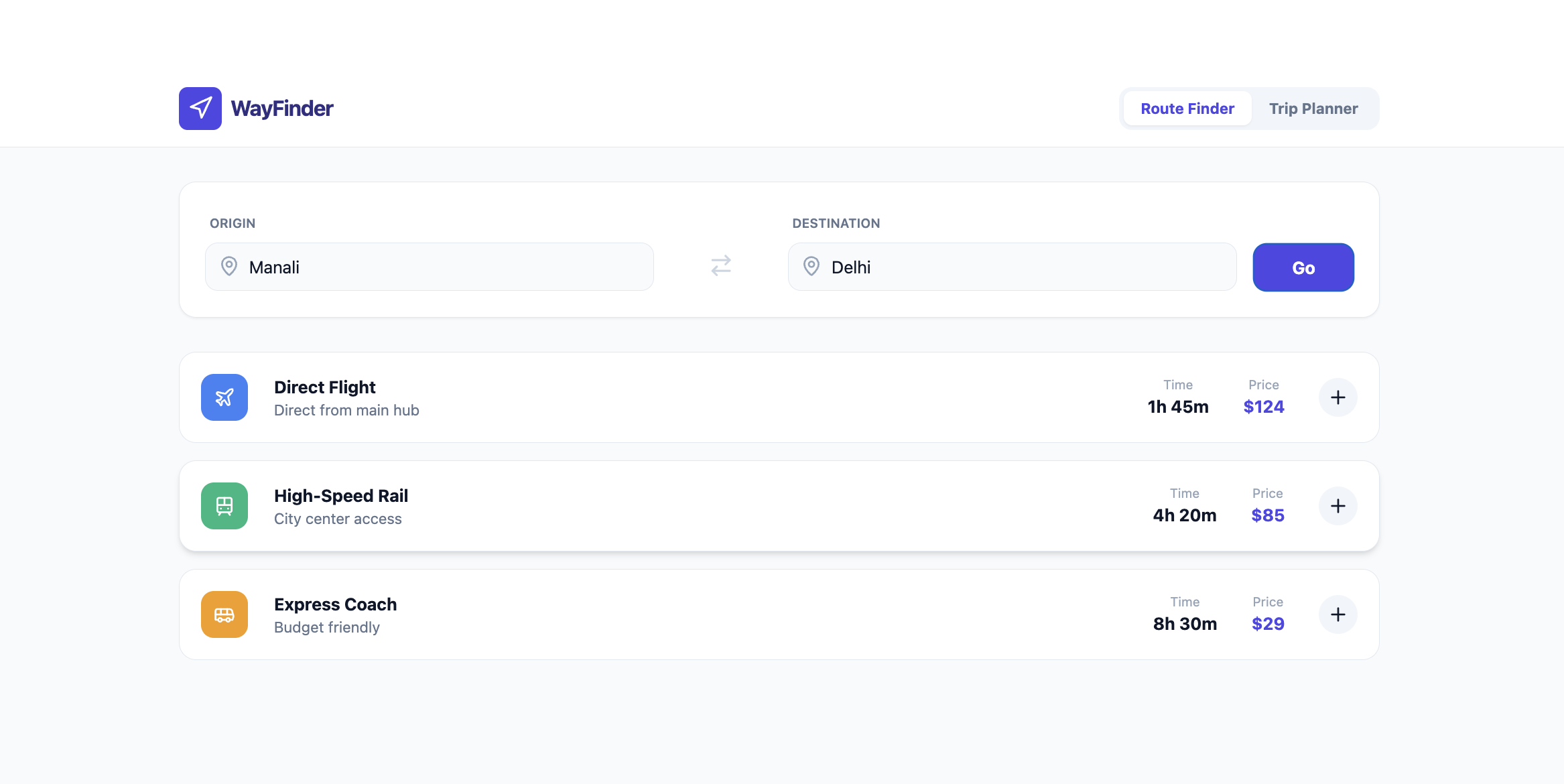Click the $85 price value
Image resolution: width=1564 pixels, height=784 pixels.
pyautogui.click(x=1268, y=515)
